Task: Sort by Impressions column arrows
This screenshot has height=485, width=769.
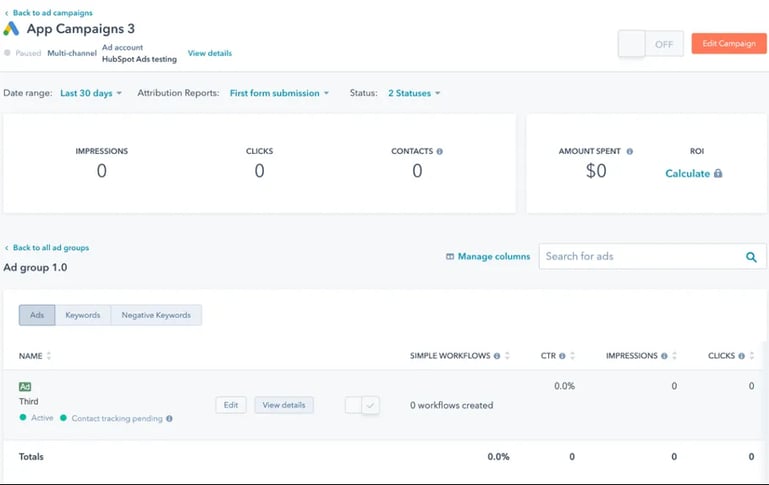Action: [x=674, y=356]
